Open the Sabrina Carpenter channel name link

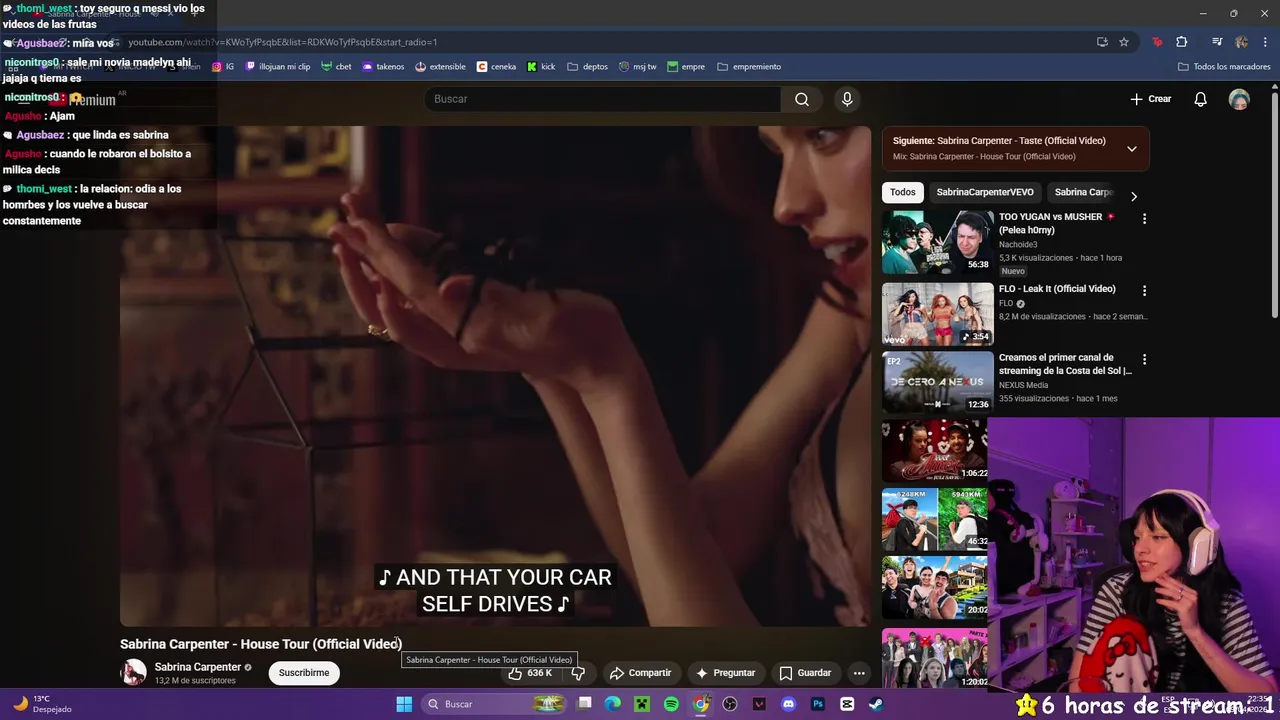pos(197,667)
